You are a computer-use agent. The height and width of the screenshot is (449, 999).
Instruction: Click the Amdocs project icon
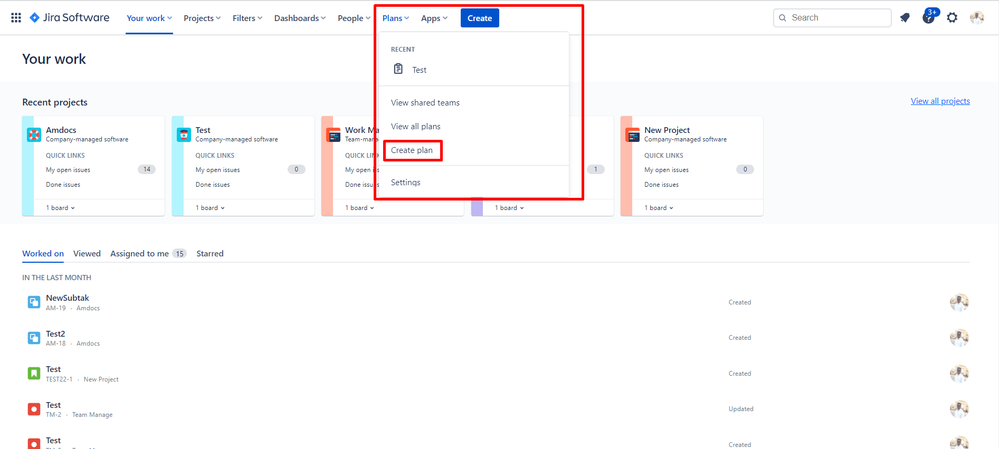click(34, 135)
